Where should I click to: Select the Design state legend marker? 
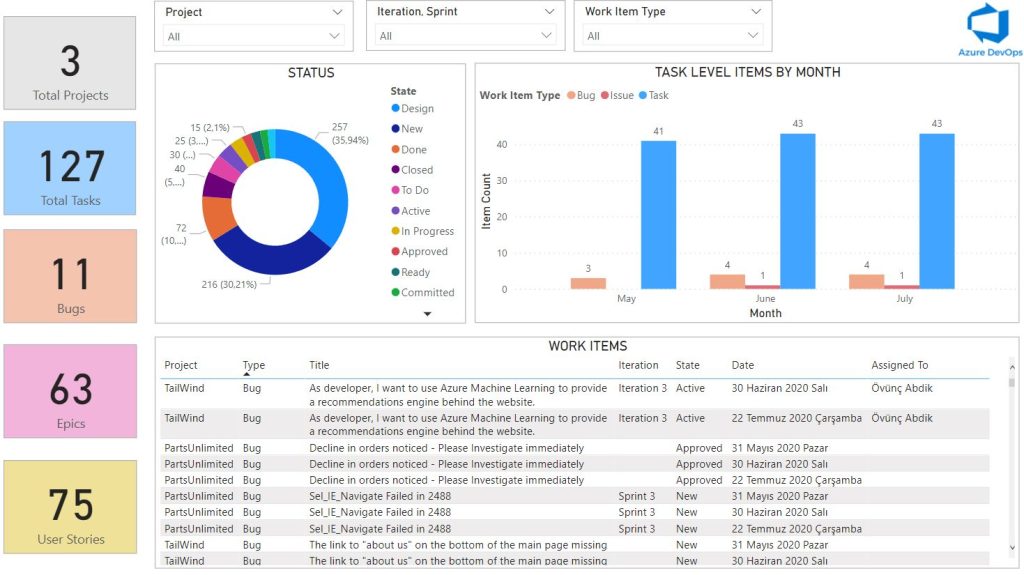point(395,109)
